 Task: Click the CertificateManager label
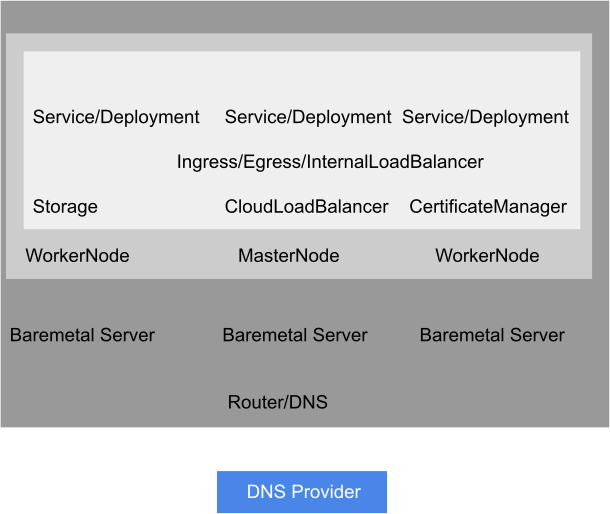click(488, 207)
